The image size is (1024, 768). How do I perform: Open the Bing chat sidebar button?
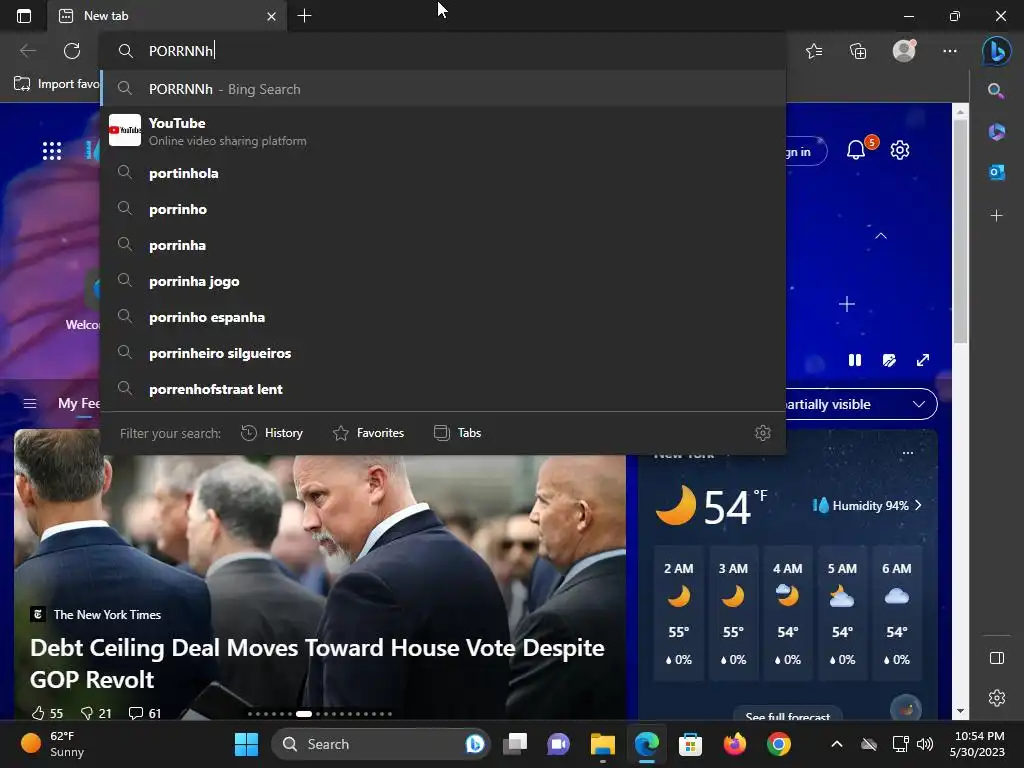click(997, 51)
